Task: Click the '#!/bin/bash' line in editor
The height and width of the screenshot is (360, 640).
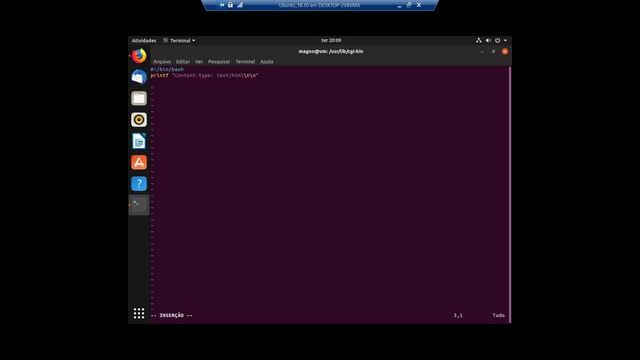Action: coord(167,69)
